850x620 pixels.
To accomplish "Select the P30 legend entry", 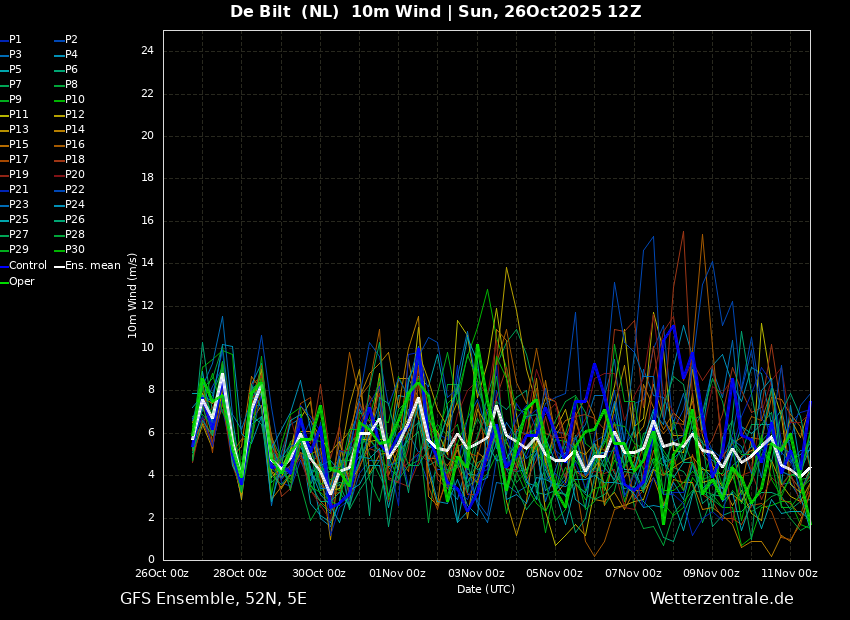I will coord(69,249).
